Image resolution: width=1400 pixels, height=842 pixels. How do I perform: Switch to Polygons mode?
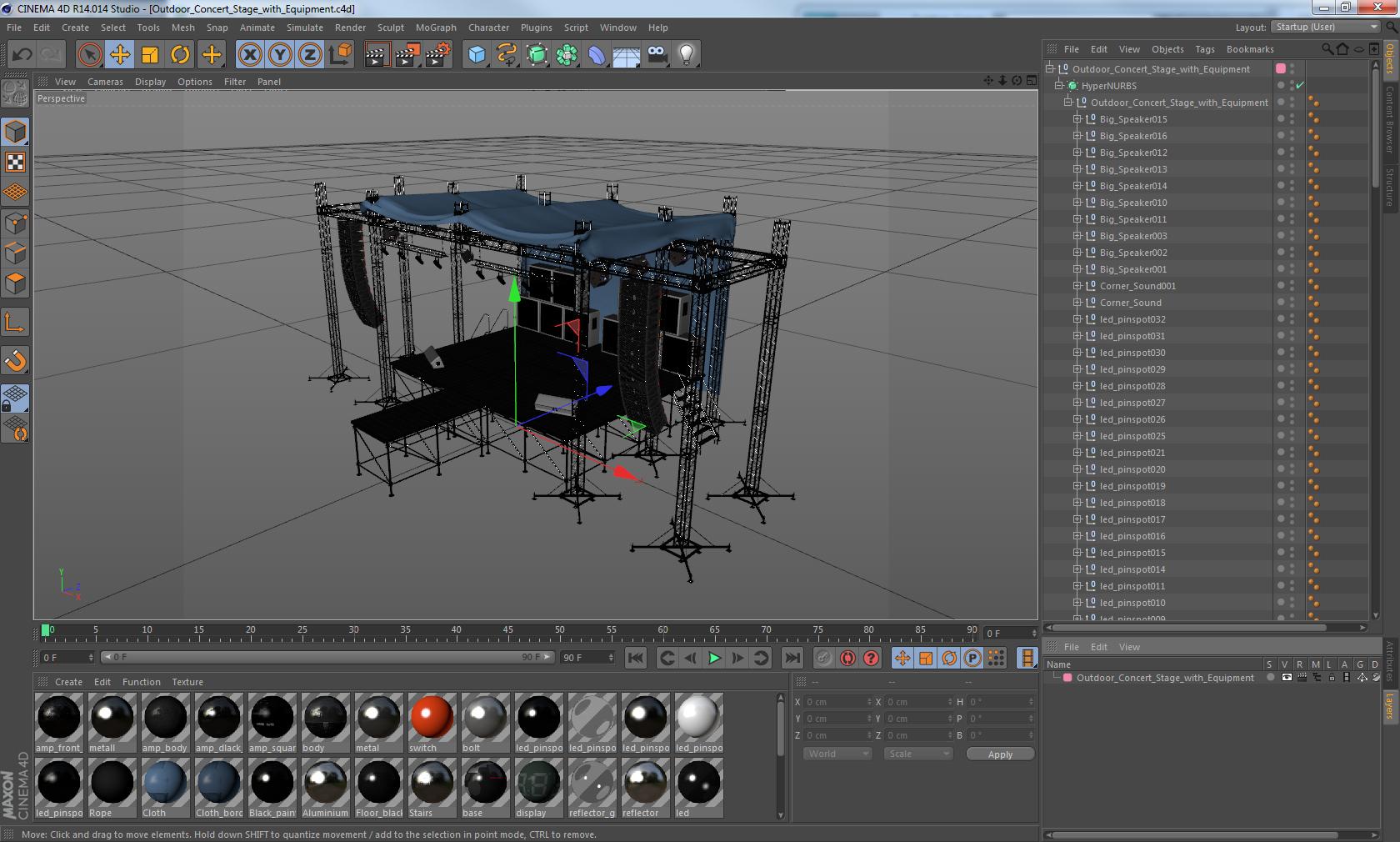pos(15,283)
